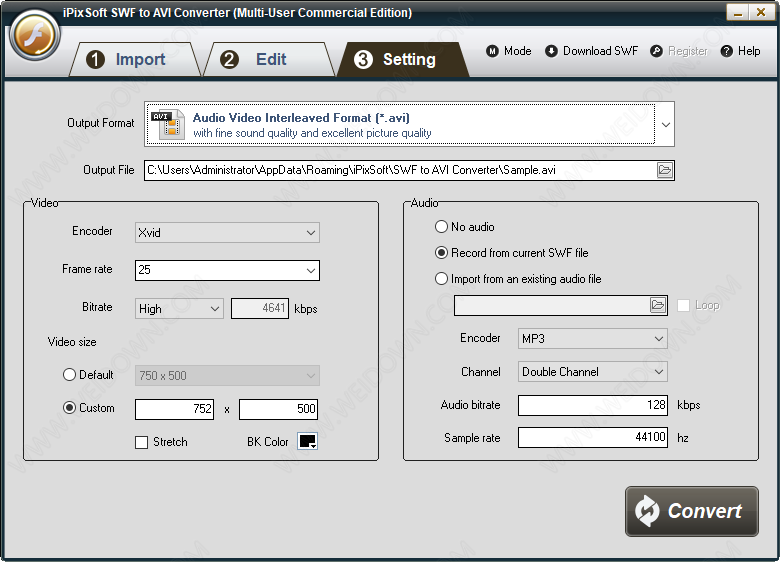Minimize the converter window
This screenshot has height=562, width=780.
pyautogui.click(x=737, y=12)
